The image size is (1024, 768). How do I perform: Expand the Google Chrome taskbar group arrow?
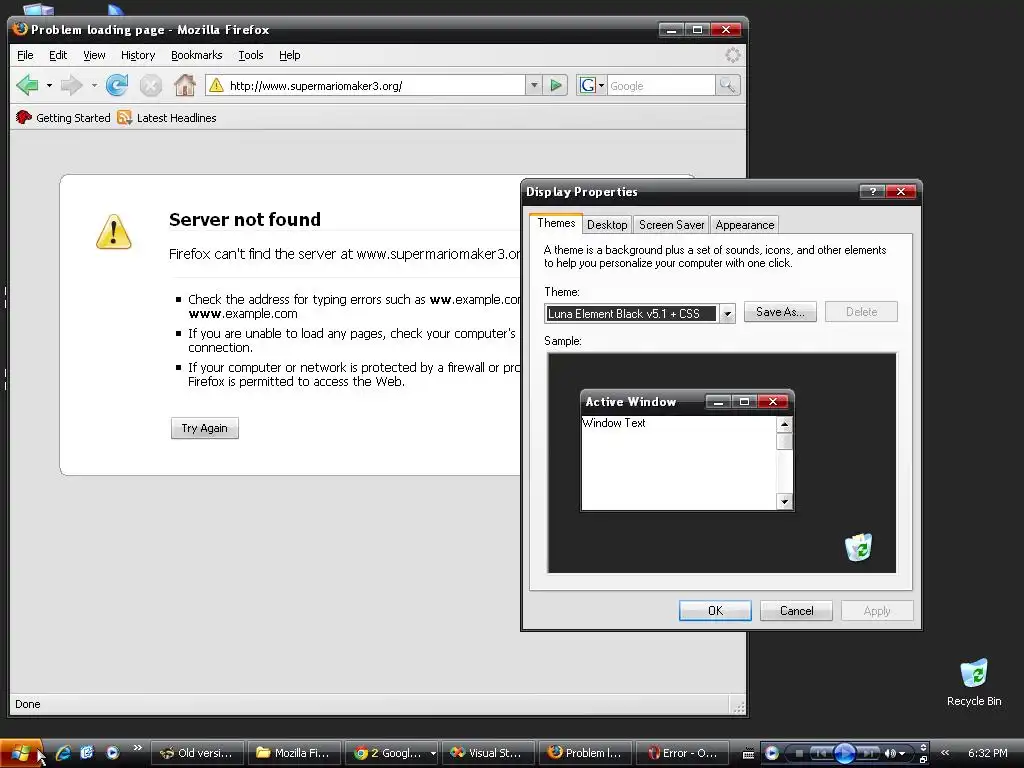pos(432,753)
